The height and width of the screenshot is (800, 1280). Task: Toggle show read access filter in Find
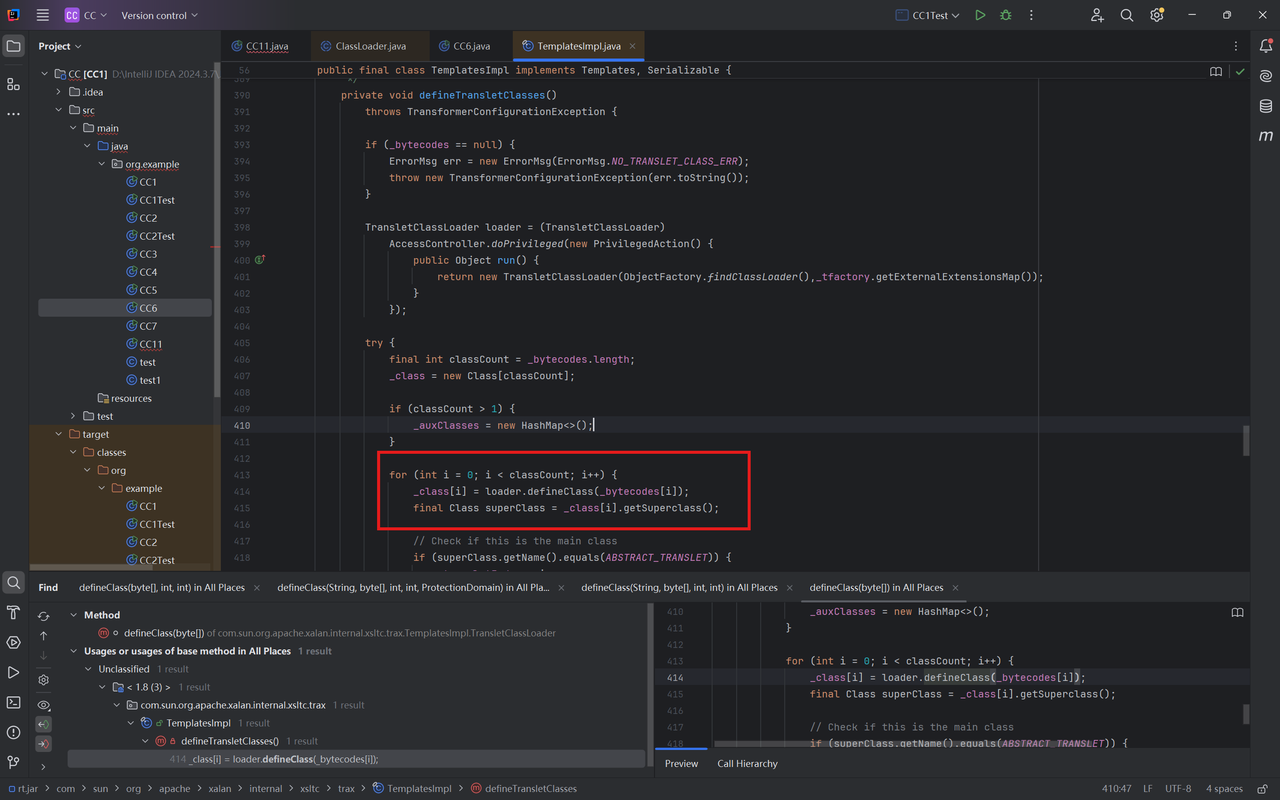43,724
